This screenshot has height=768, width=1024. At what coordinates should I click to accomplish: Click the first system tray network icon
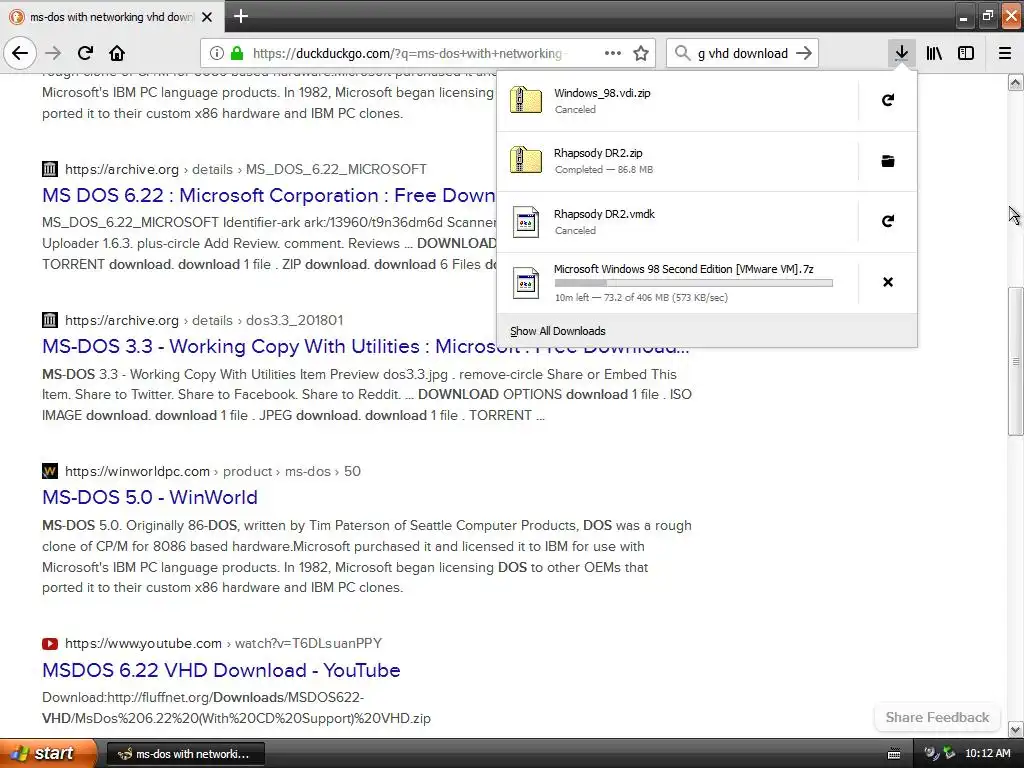(x=931, y=754)
